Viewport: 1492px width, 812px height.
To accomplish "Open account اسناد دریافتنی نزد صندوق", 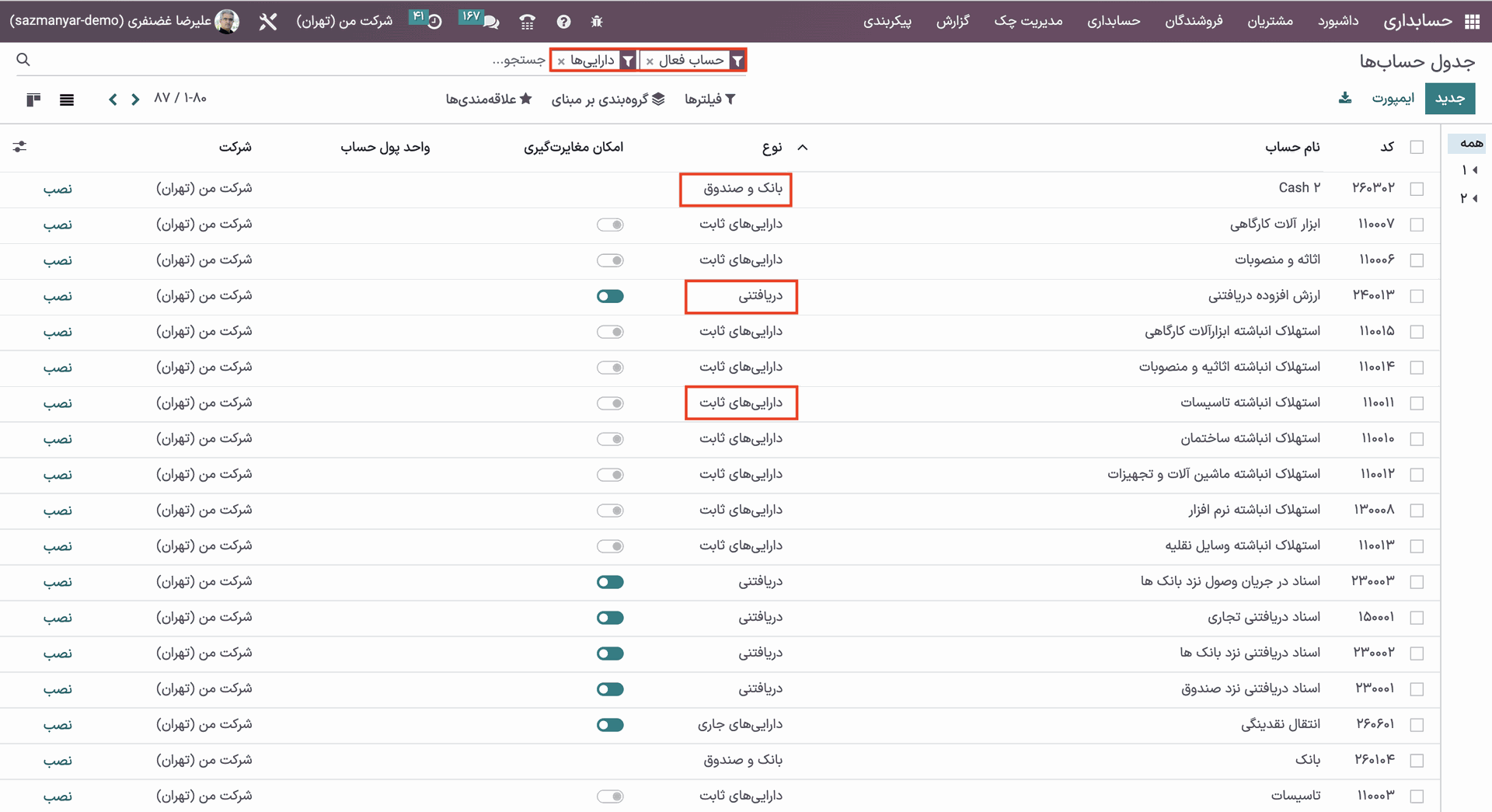I will pyautogui.click(x=1250, y=688).
